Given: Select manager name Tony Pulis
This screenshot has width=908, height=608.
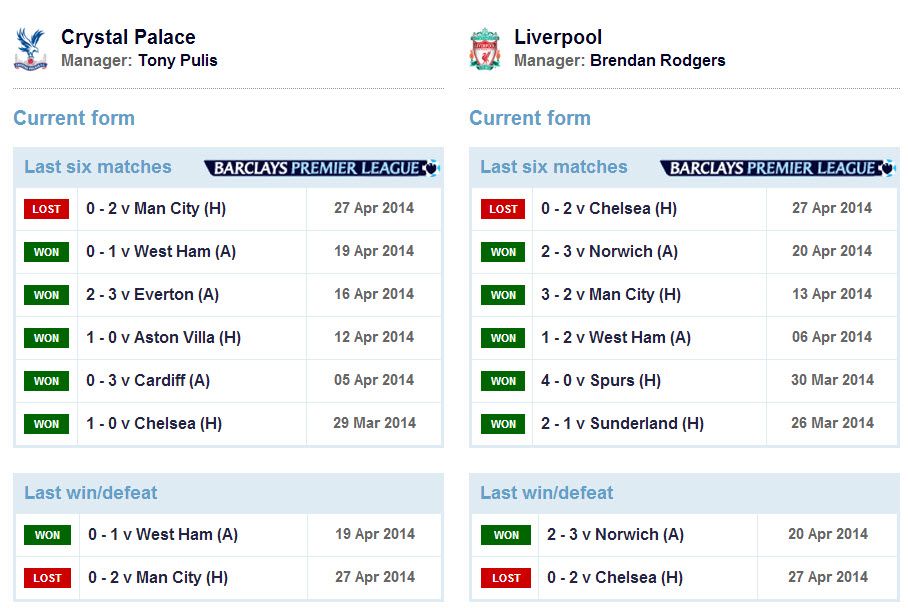Looking at the screenshot, I should coord(178,60).
